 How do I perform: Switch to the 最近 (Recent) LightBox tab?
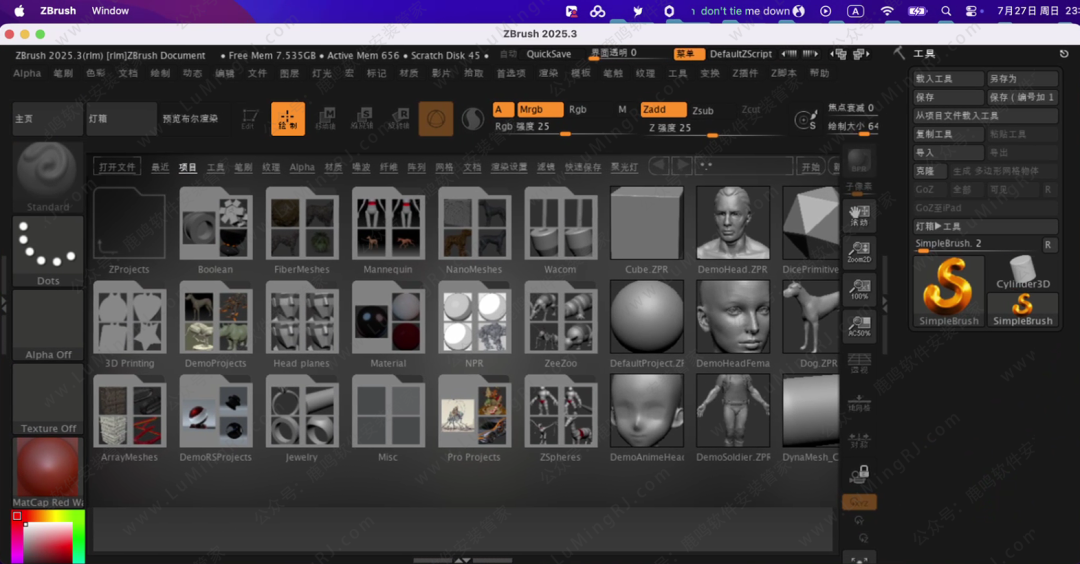(x=160, y=167)
